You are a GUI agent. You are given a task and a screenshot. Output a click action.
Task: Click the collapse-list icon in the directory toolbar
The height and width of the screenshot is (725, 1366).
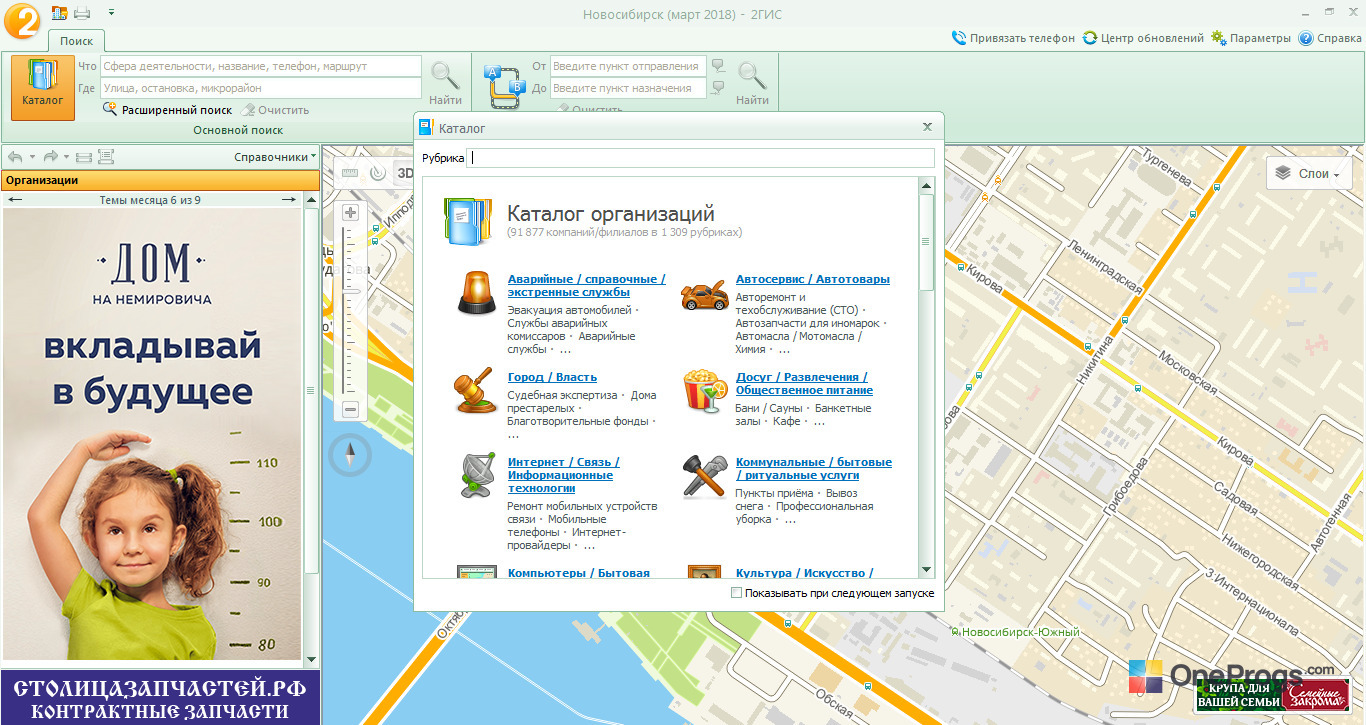coord(84,157)
